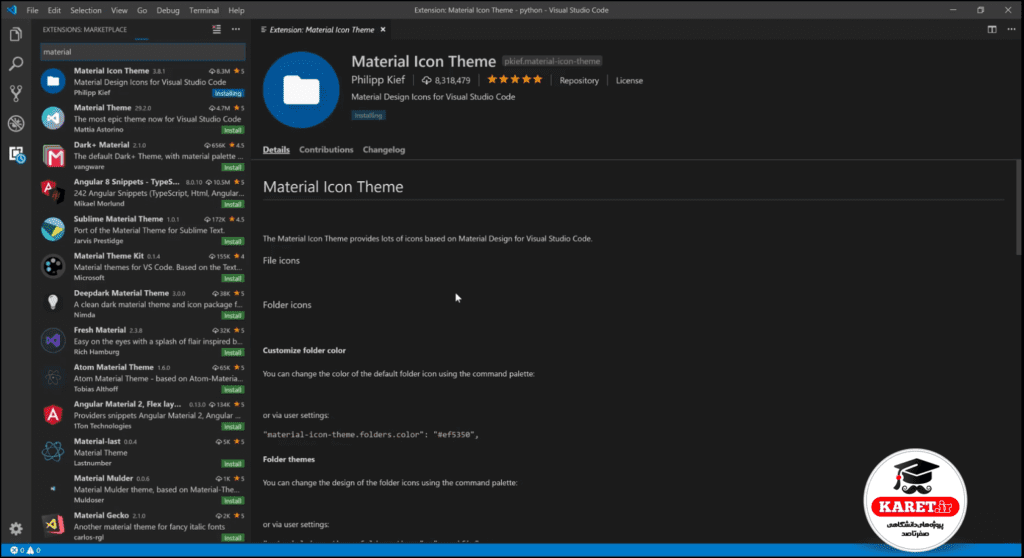Open editor more actions ellipsis

pos(1011,29)
